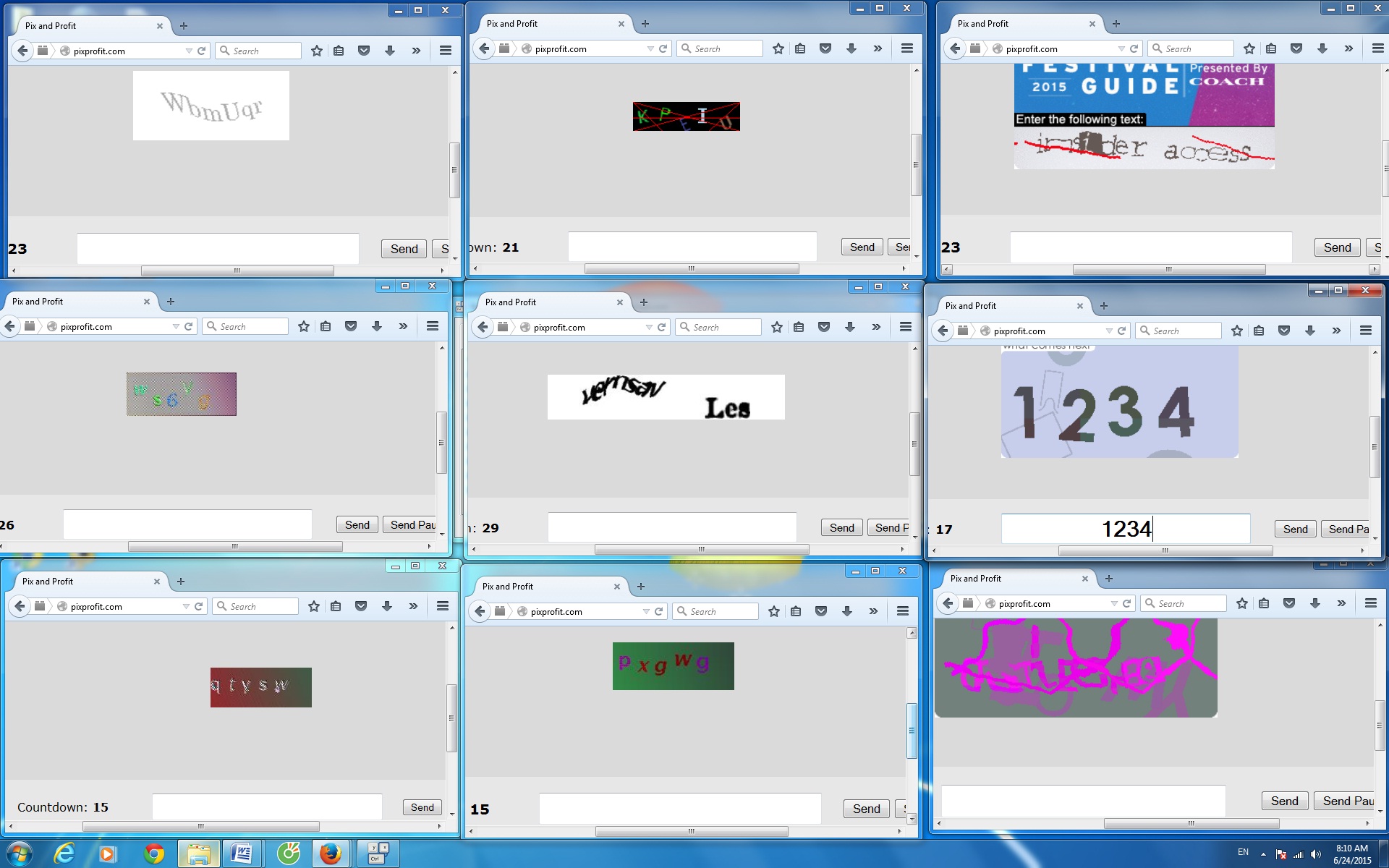Click Send next to the 1234 answer field
1389x868 pixels.
tap(1295, 529)
